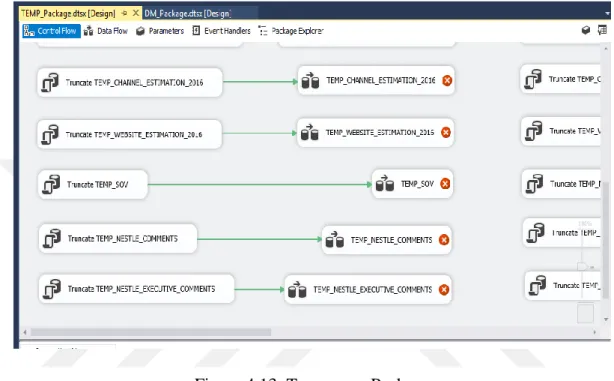614x381 pixels.
Task: Click the Control Flow tab icon
Action: pos(29,31)
